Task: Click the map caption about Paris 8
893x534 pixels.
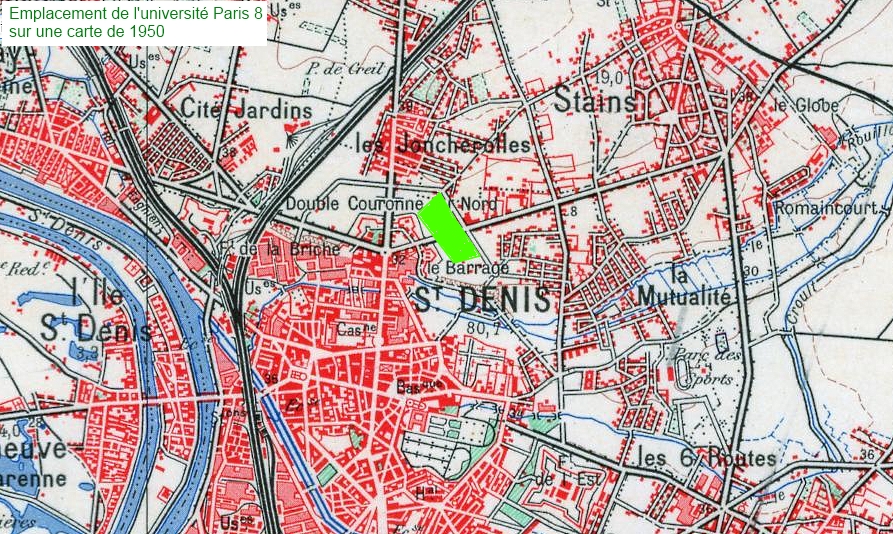Action: click(x=134, y=23)
